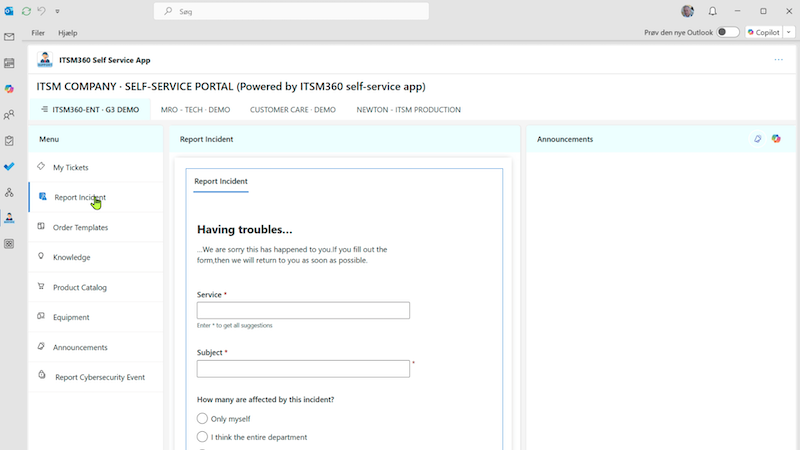Open People contacts in sidebar
Image resolution: width=800 pixels, height=450 pixels.
(x=9, y=115)
